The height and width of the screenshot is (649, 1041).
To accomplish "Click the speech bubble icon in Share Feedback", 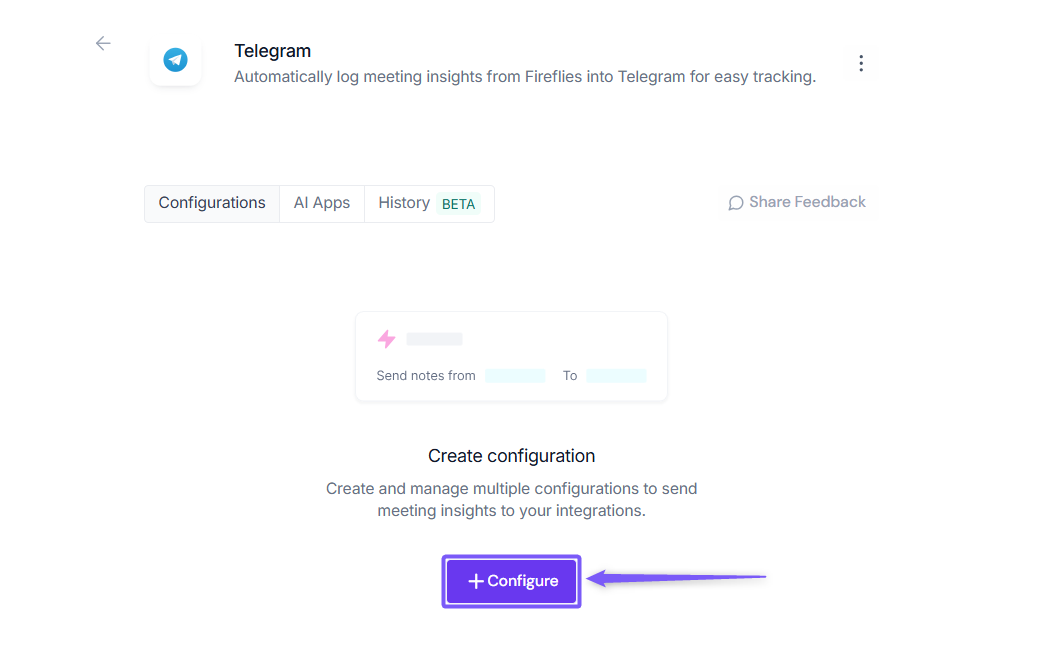I will pyautogui.click(x=736, y=203).
